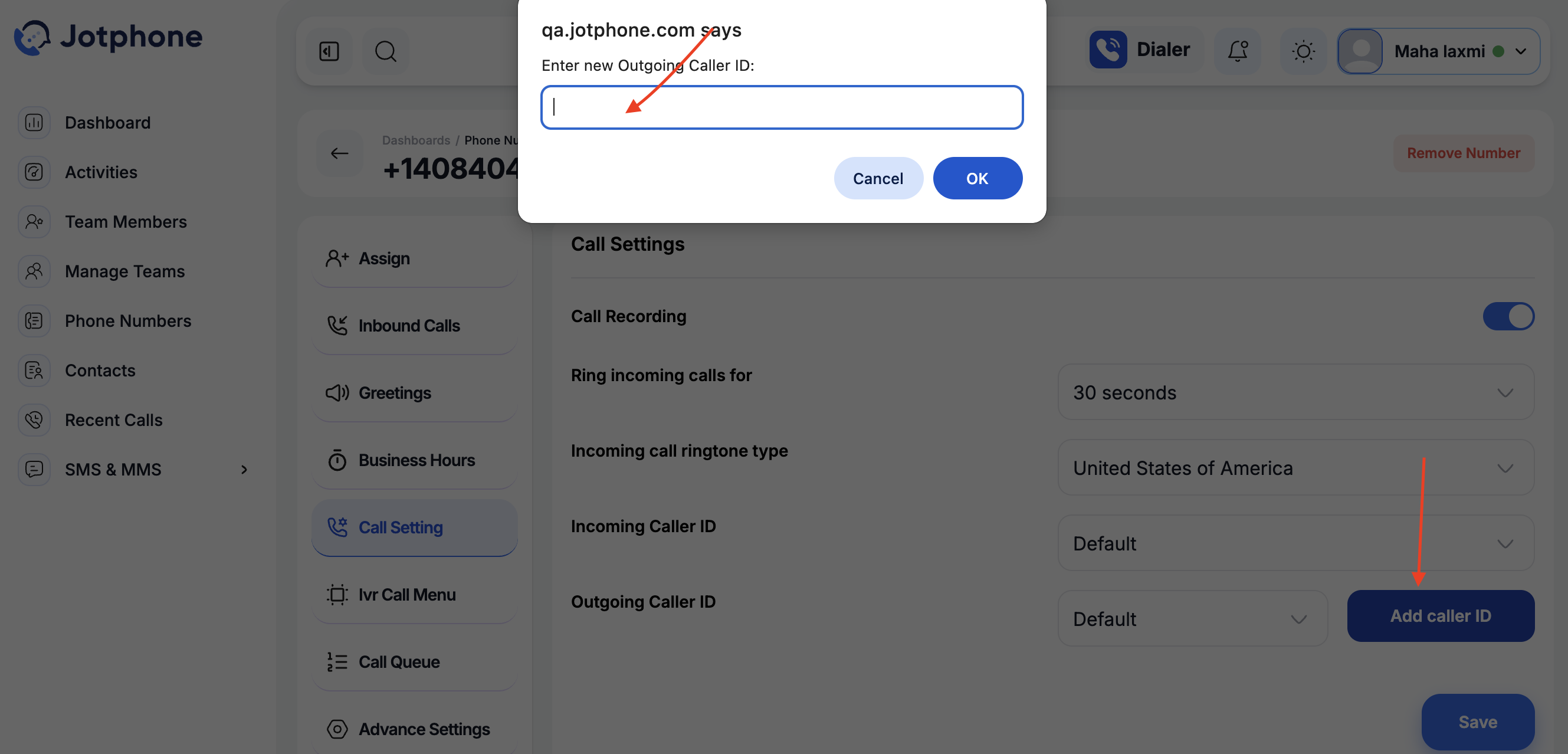
Task: Click the Assign user-plus icon
Action: tap(337, 258)
